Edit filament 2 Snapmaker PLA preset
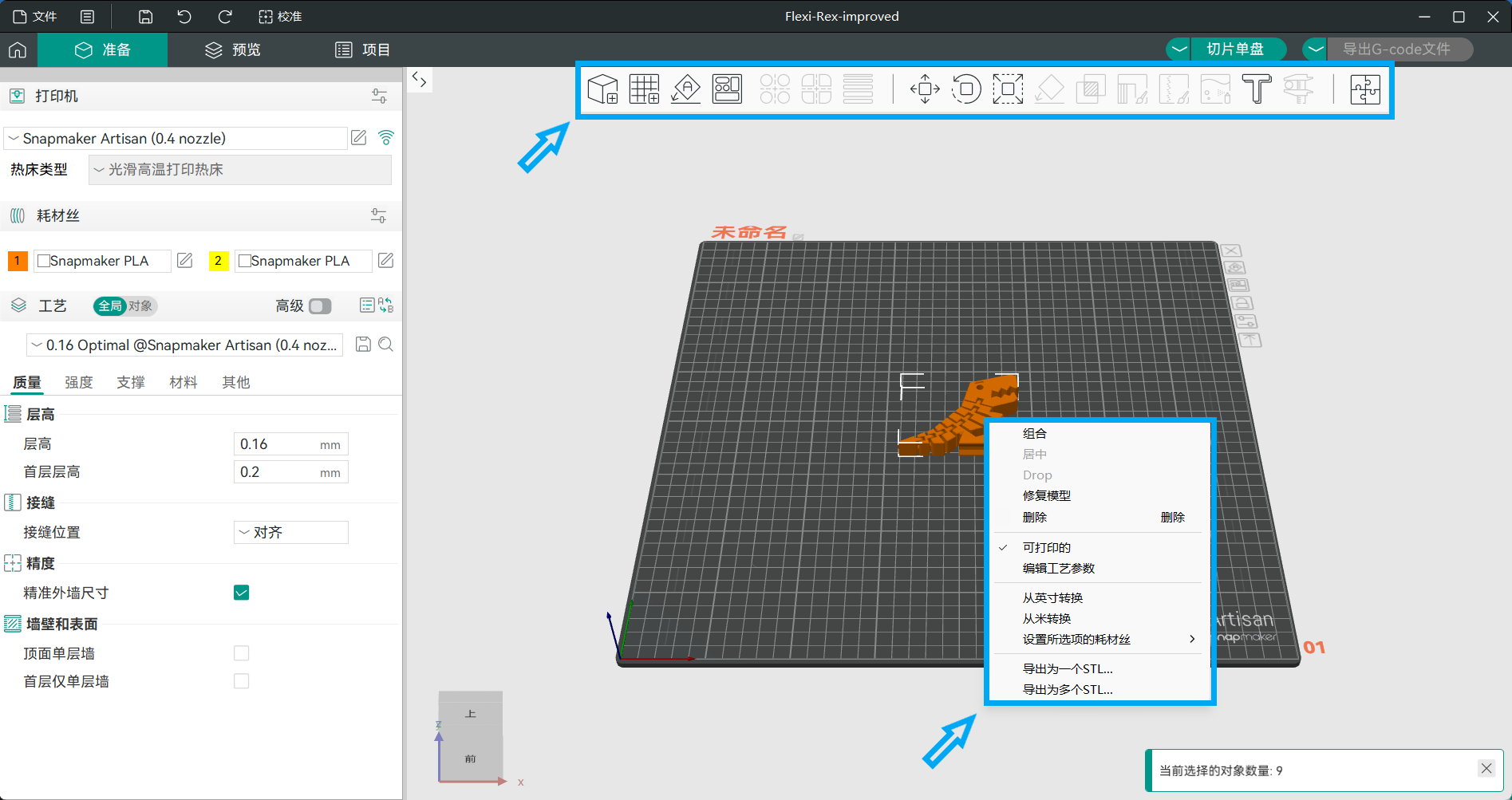Viewport: 1512px width, 800px height. click(x=386, y=261)
